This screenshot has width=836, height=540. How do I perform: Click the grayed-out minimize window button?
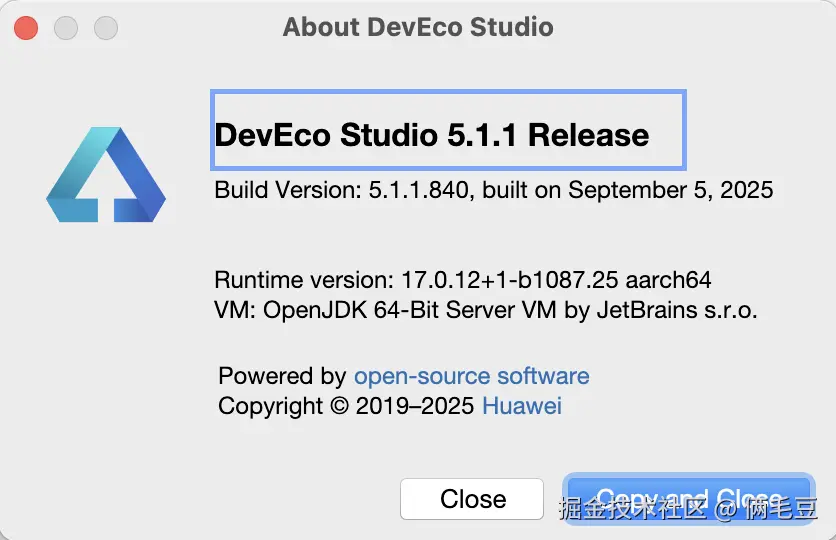tap(66, 28)
